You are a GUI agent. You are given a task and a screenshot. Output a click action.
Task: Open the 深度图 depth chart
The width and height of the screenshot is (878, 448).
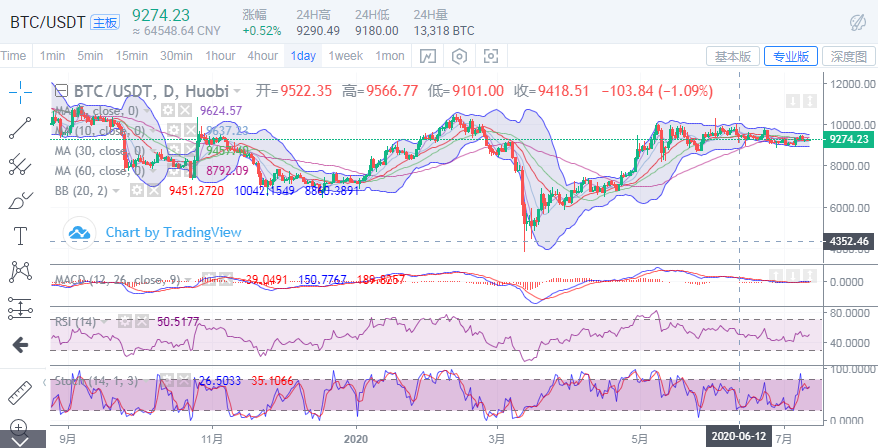click(849, 57)
